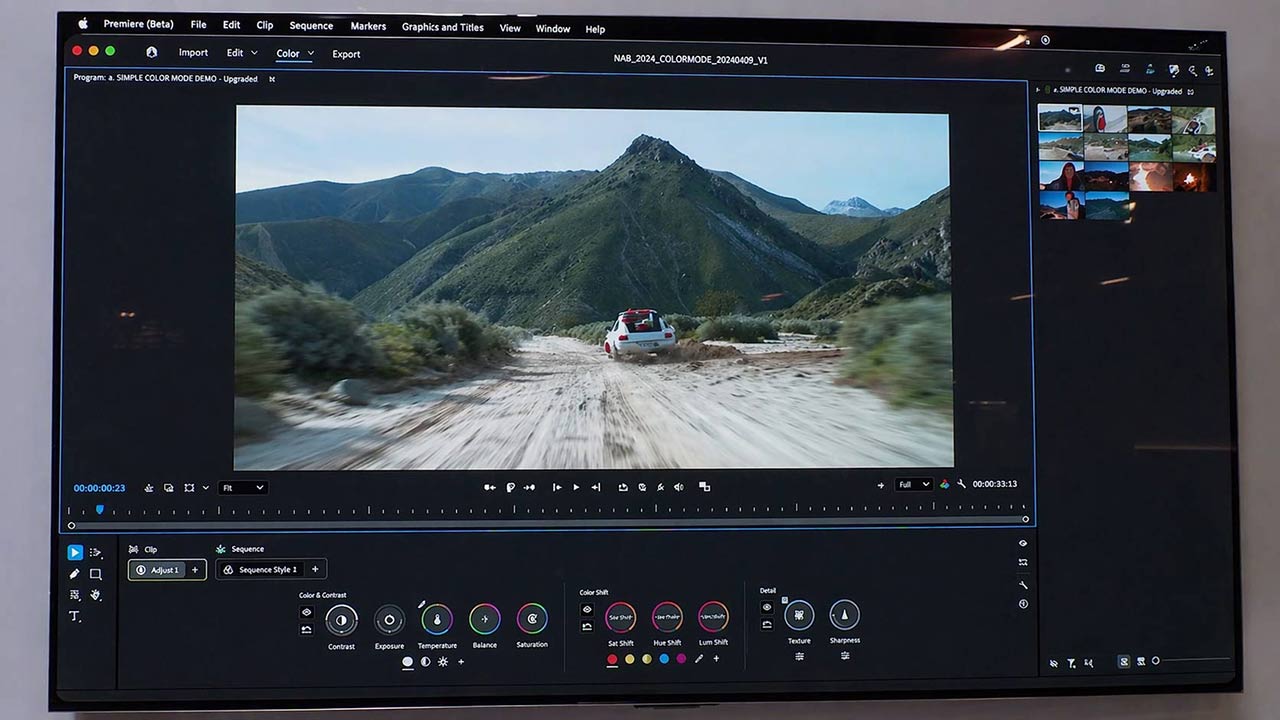
Task: Expand the Edit workspace dropdown arrow
Action: pos(254,53)
